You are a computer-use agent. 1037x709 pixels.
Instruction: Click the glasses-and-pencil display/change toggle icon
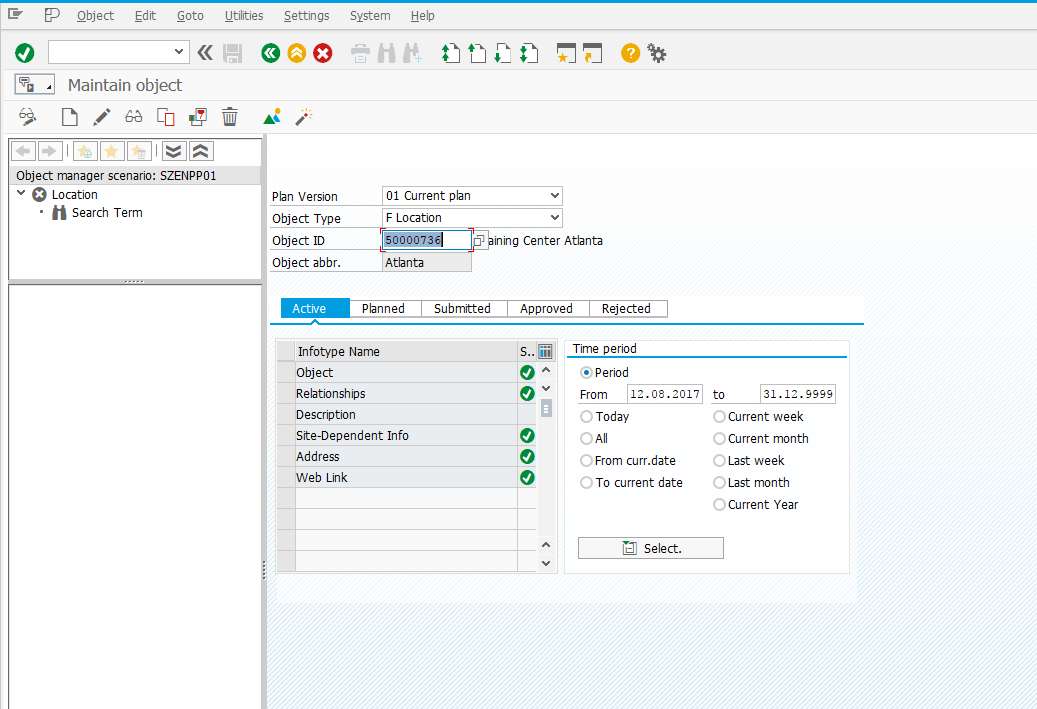[28, 117]
